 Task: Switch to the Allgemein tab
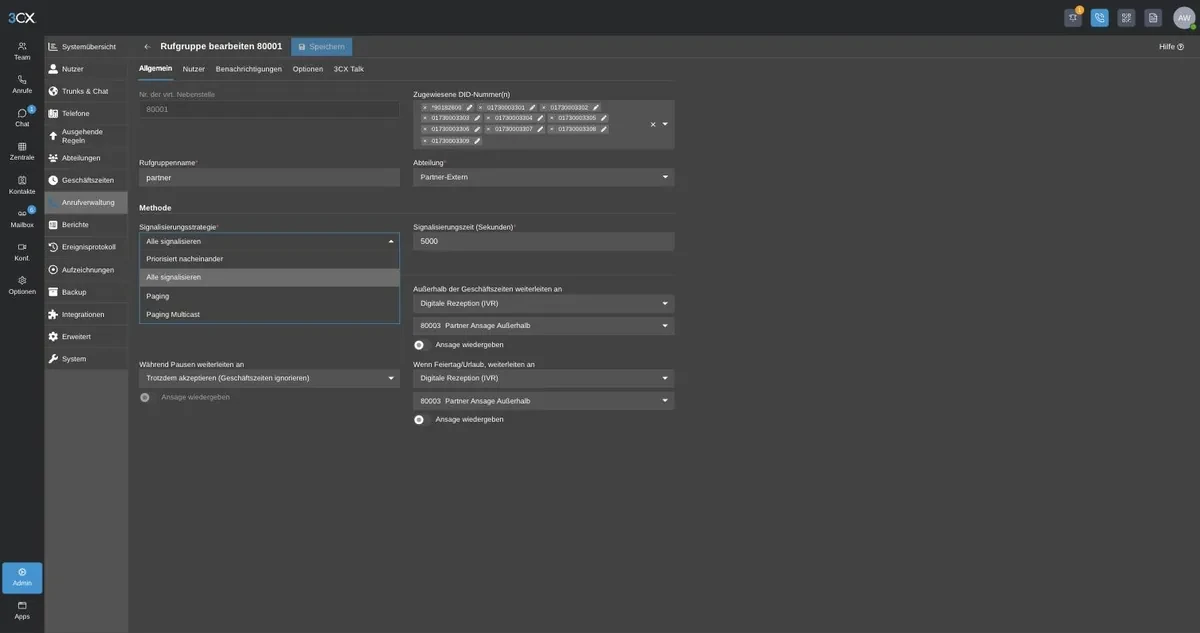click(155, 68)
